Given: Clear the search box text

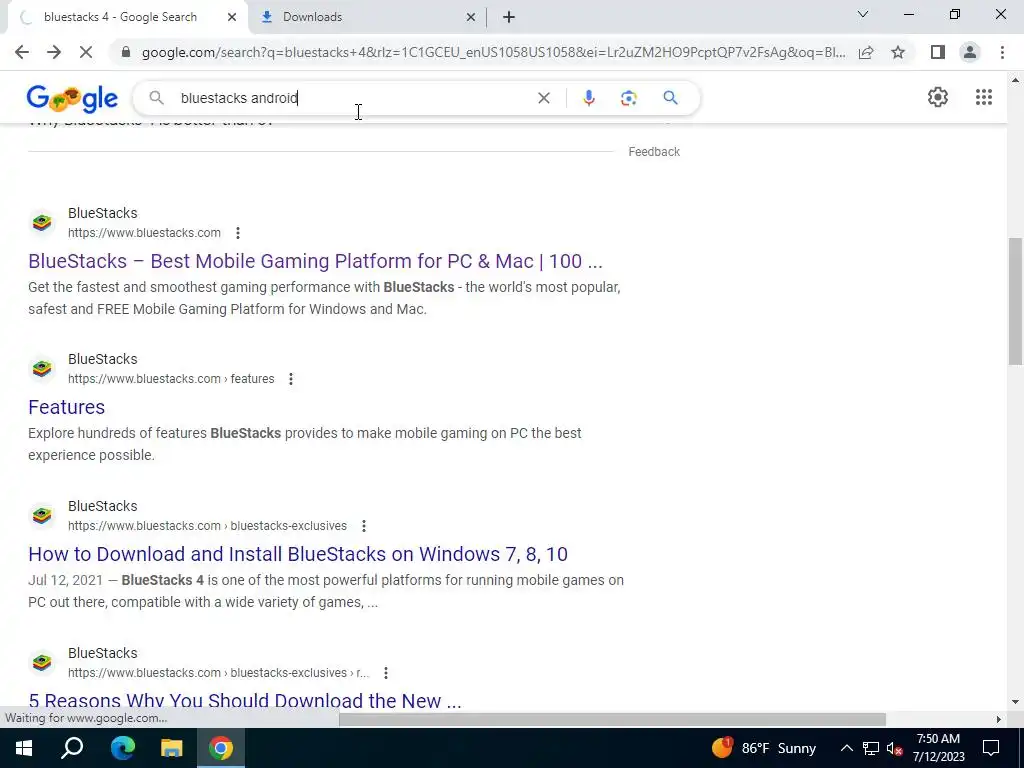Looking at the screenshot, I should pos(543,98).
